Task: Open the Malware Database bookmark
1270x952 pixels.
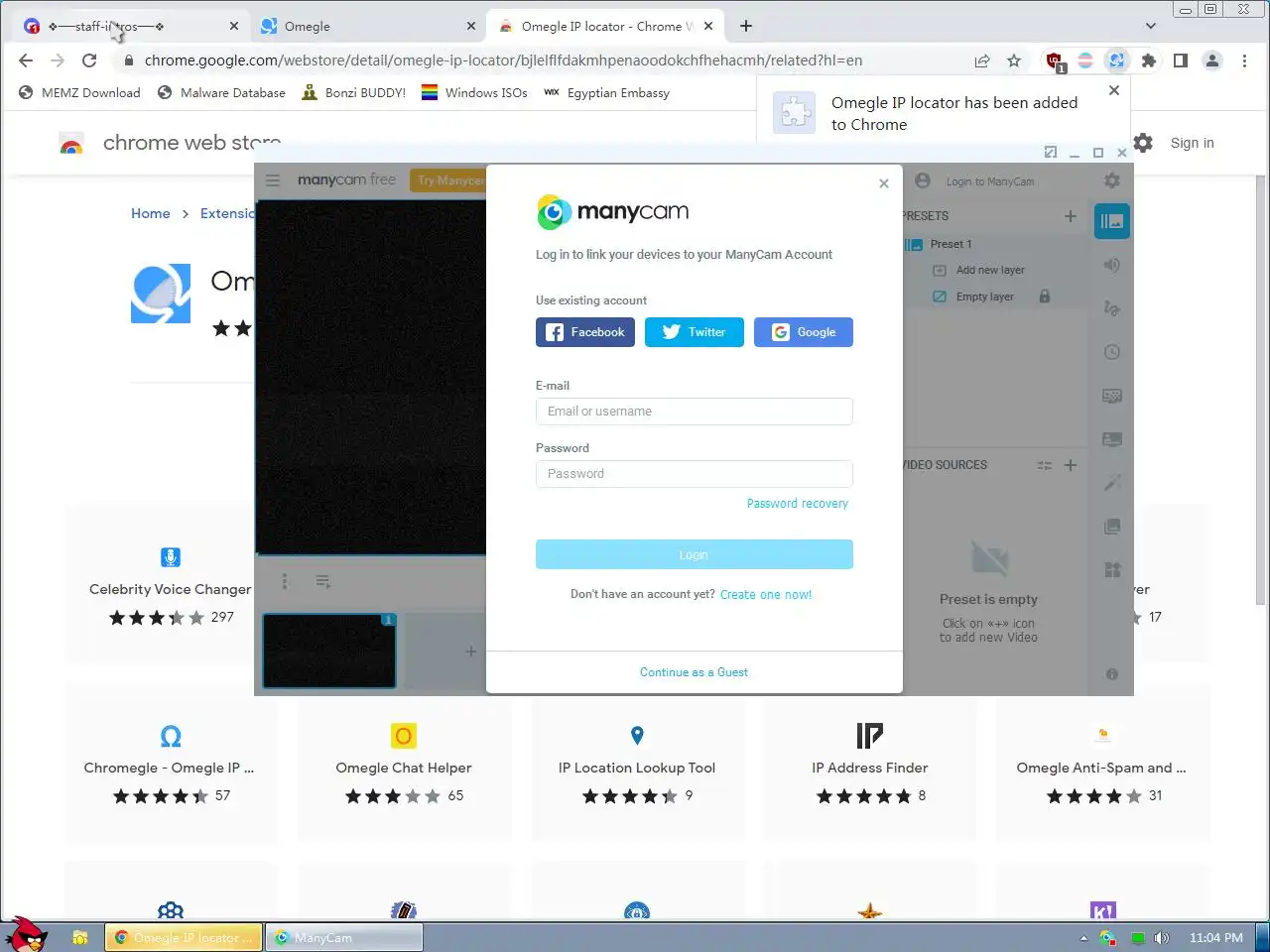Action: (x=221, y=93)
